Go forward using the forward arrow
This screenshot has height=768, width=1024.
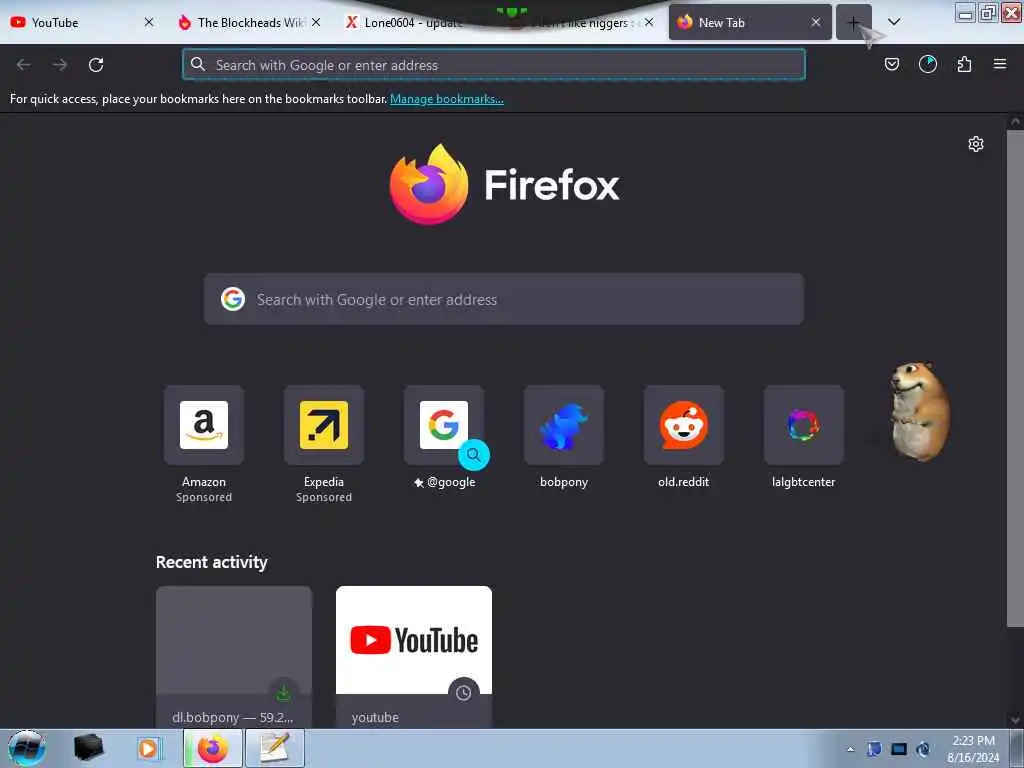(x=60, y=65)
